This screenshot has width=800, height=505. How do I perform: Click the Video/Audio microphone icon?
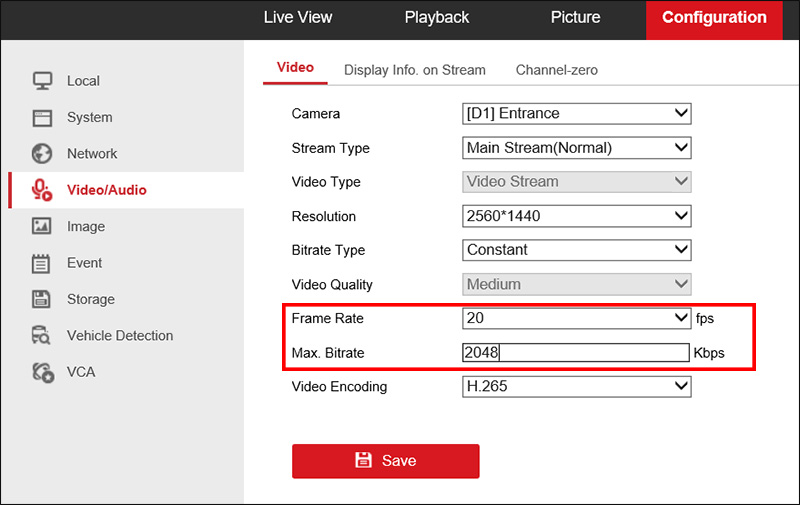[x=42, y=190]
